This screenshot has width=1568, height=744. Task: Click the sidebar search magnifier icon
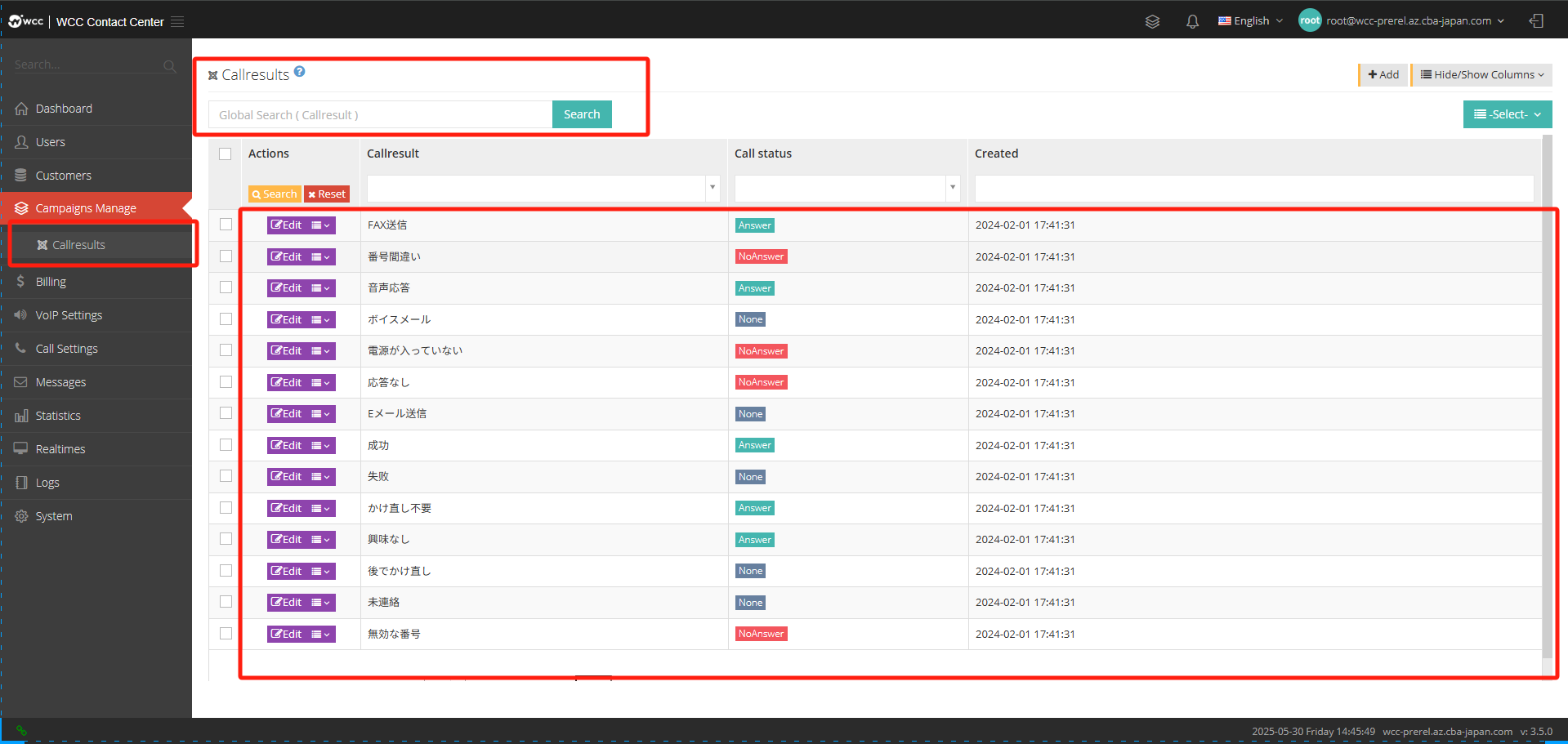169,66
